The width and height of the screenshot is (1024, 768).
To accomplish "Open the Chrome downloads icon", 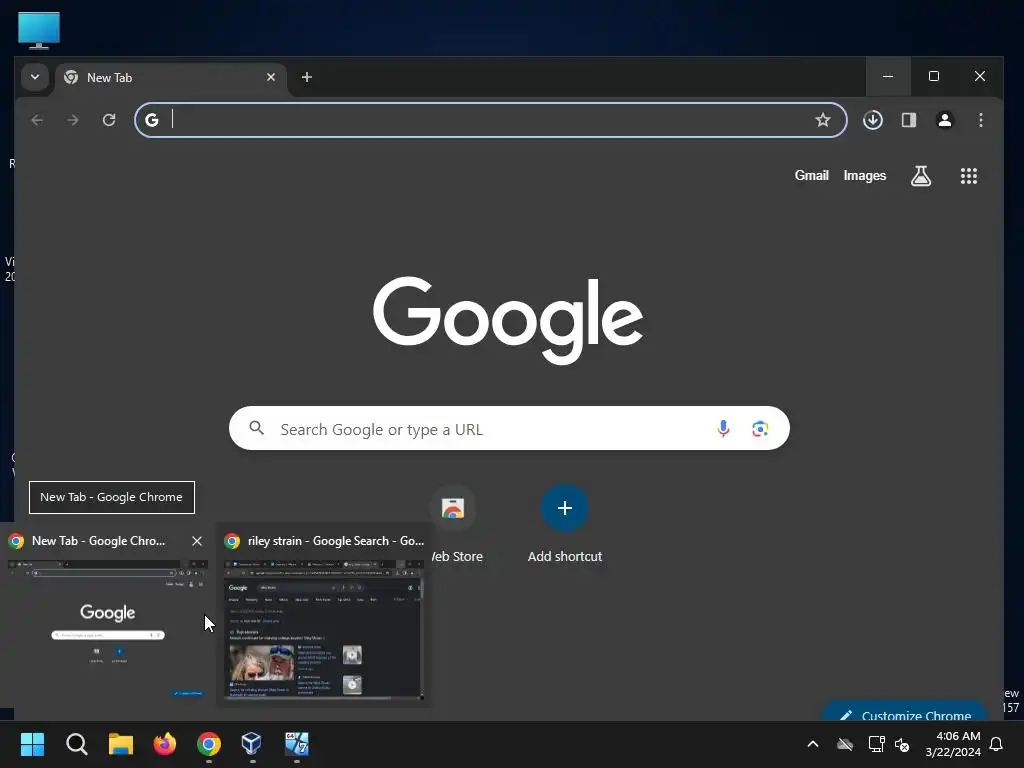I will click(x=872, y=120).
